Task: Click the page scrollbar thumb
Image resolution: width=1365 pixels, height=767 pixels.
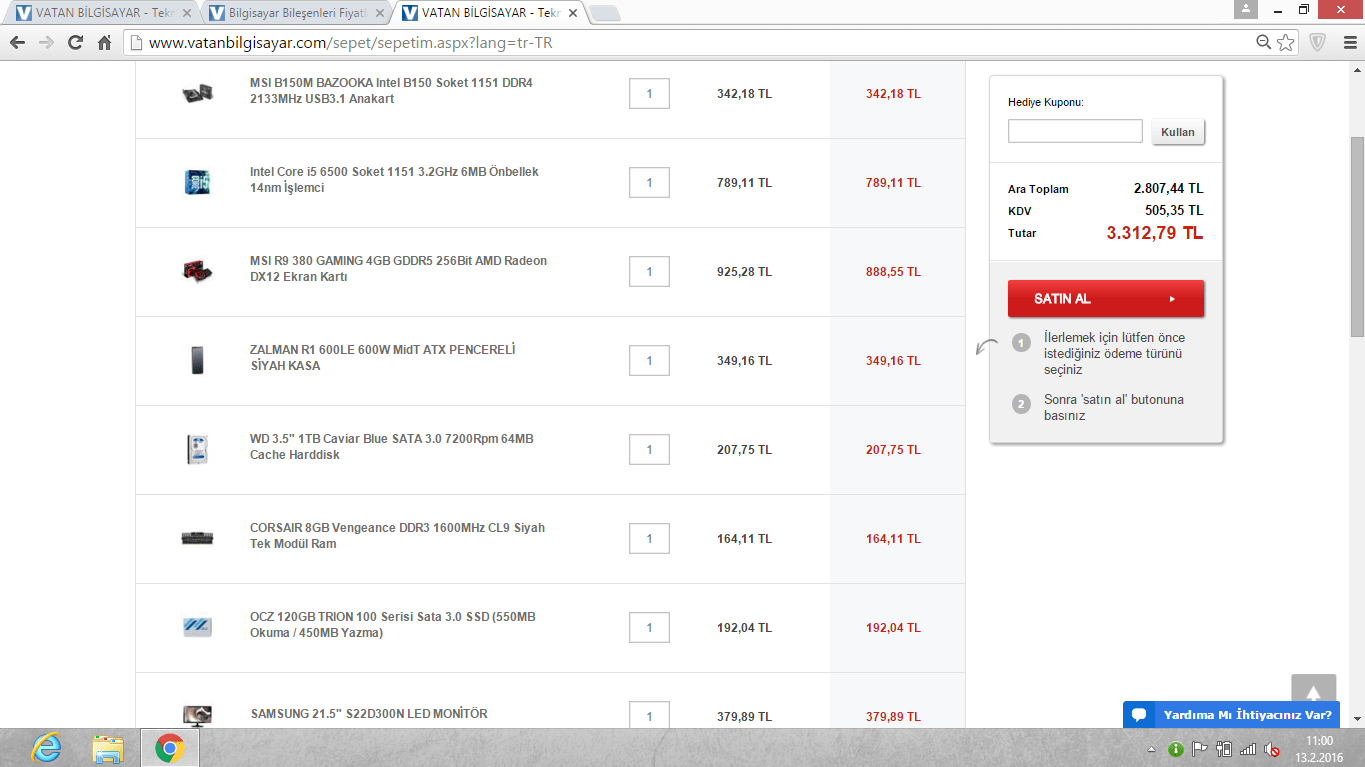Action: 1357,237
